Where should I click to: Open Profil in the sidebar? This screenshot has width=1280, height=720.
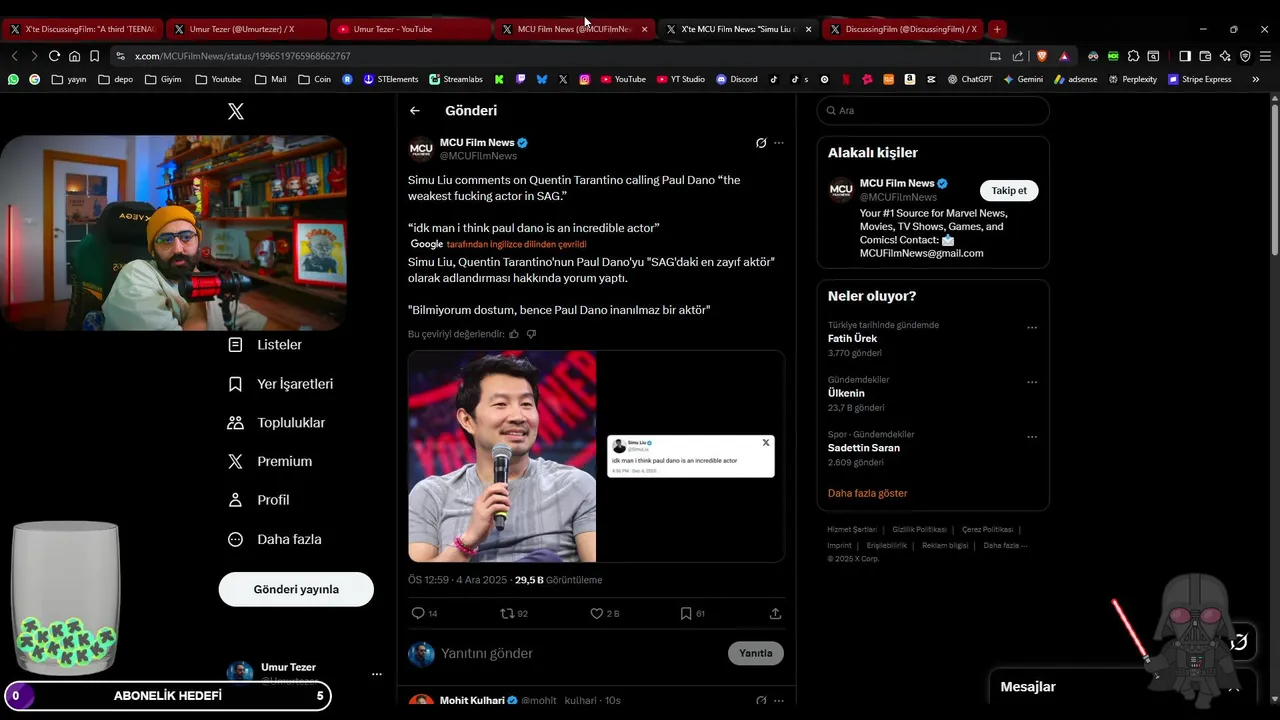[x=258, y=500]
